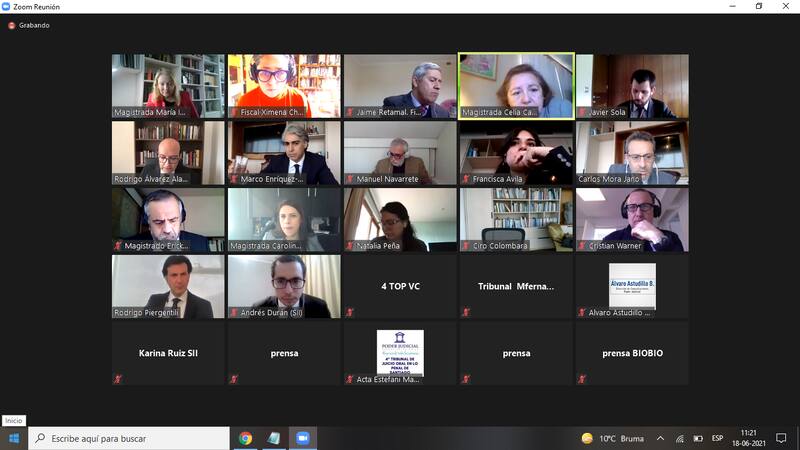Select Magistrada Celia's highlighted video tile
The width and height of the screenshot is (800, 450).
516,86
